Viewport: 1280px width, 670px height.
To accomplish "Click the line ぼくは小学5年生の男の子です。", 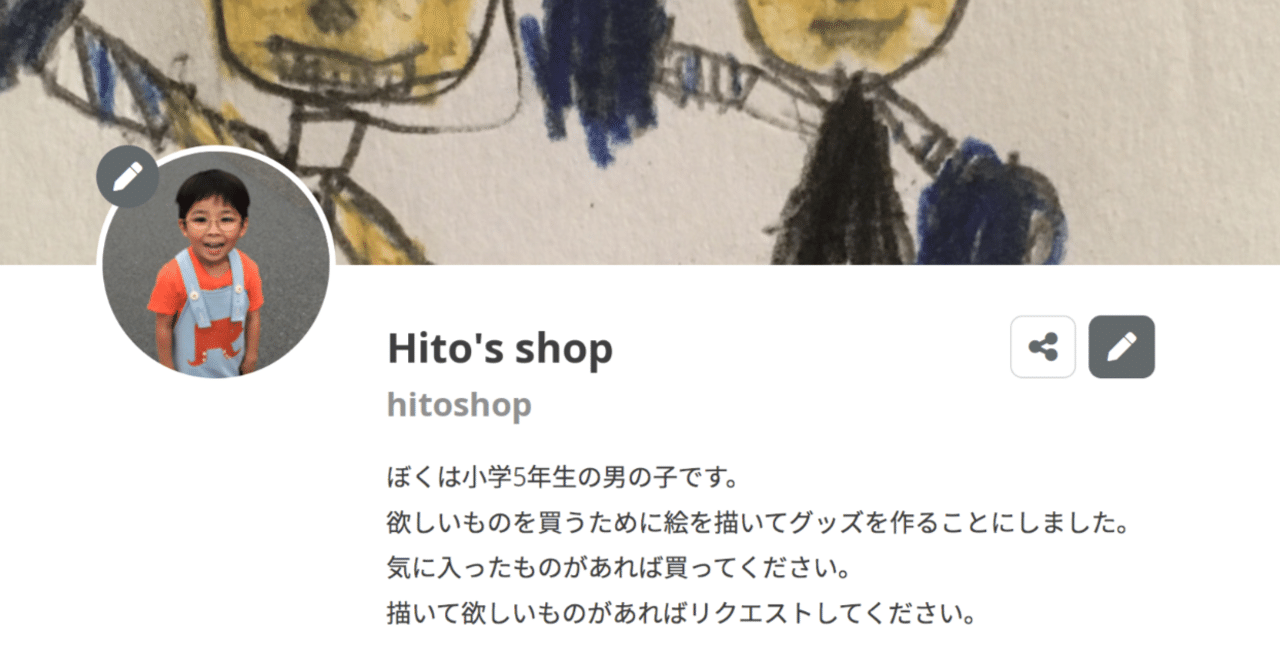I will [x=562, y=476].
